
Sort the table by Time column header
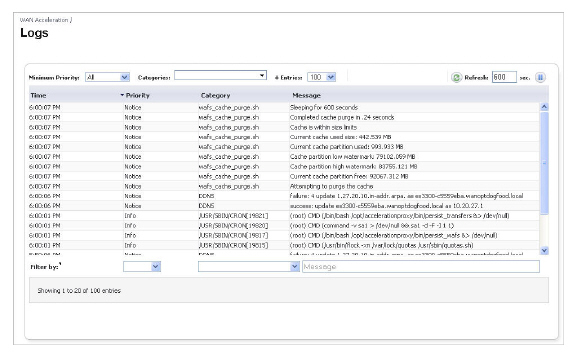[38, 95]
